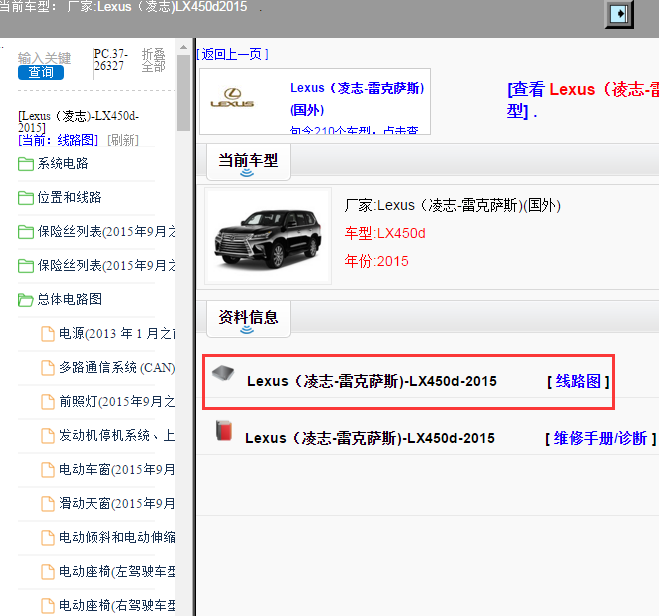Click document icon beside 多路通信系统 (CAN)
Screen dimensions: 659x616
(48, 368)
